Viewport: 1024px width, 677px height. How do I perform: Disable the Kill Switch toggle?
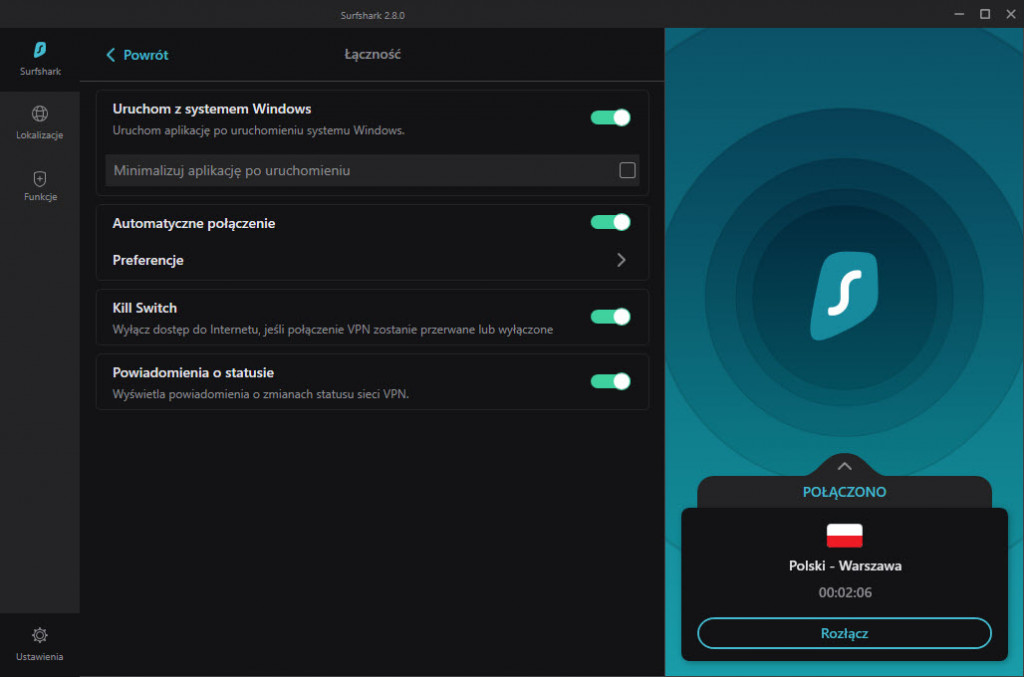tap(610, 317)
